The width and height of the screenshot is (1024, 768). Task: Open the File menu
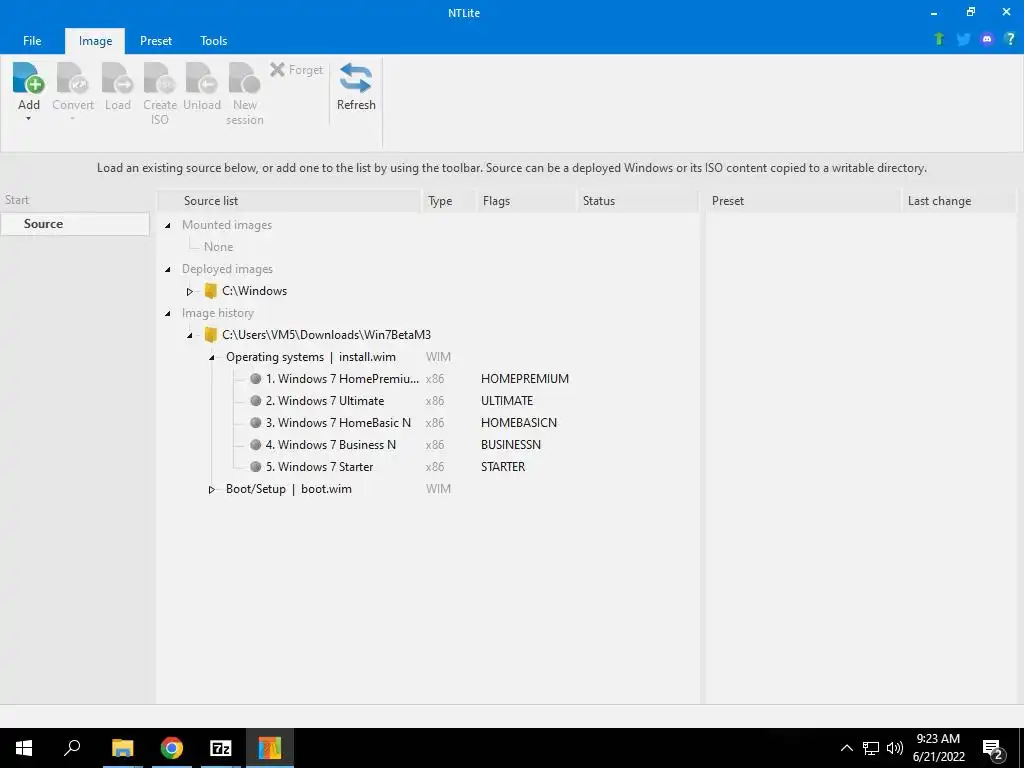click(32, 40)
